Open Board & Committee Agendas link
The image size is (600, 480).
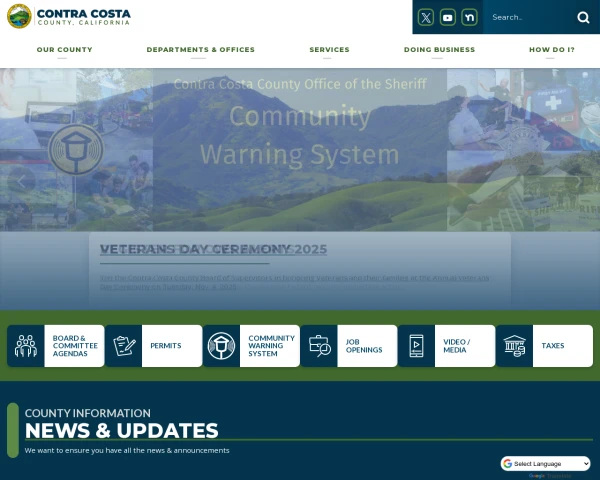pos(55,346)
